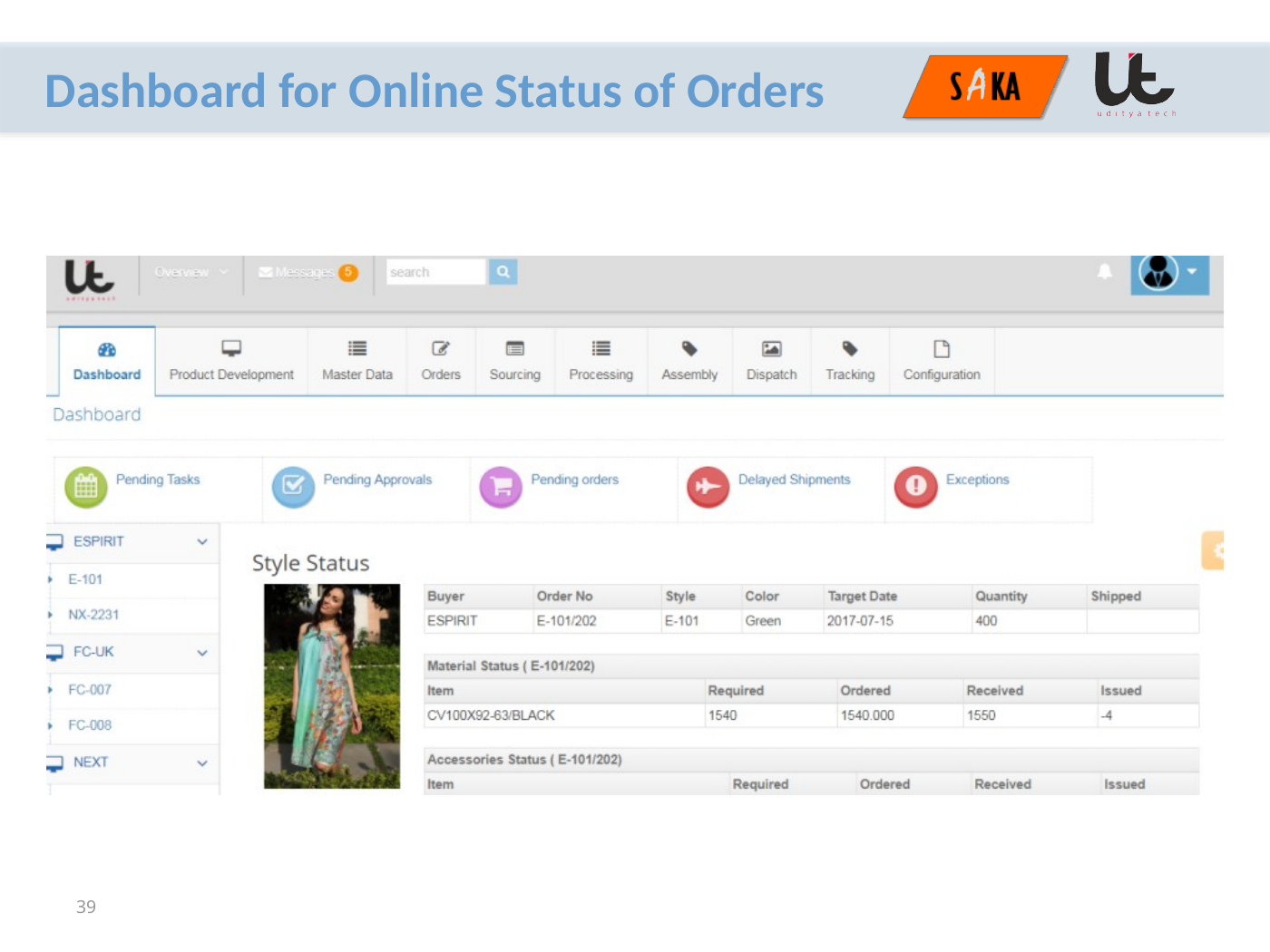Click the search magnifier button
This screenshot has height=952, width=1270.
point(503,272)
